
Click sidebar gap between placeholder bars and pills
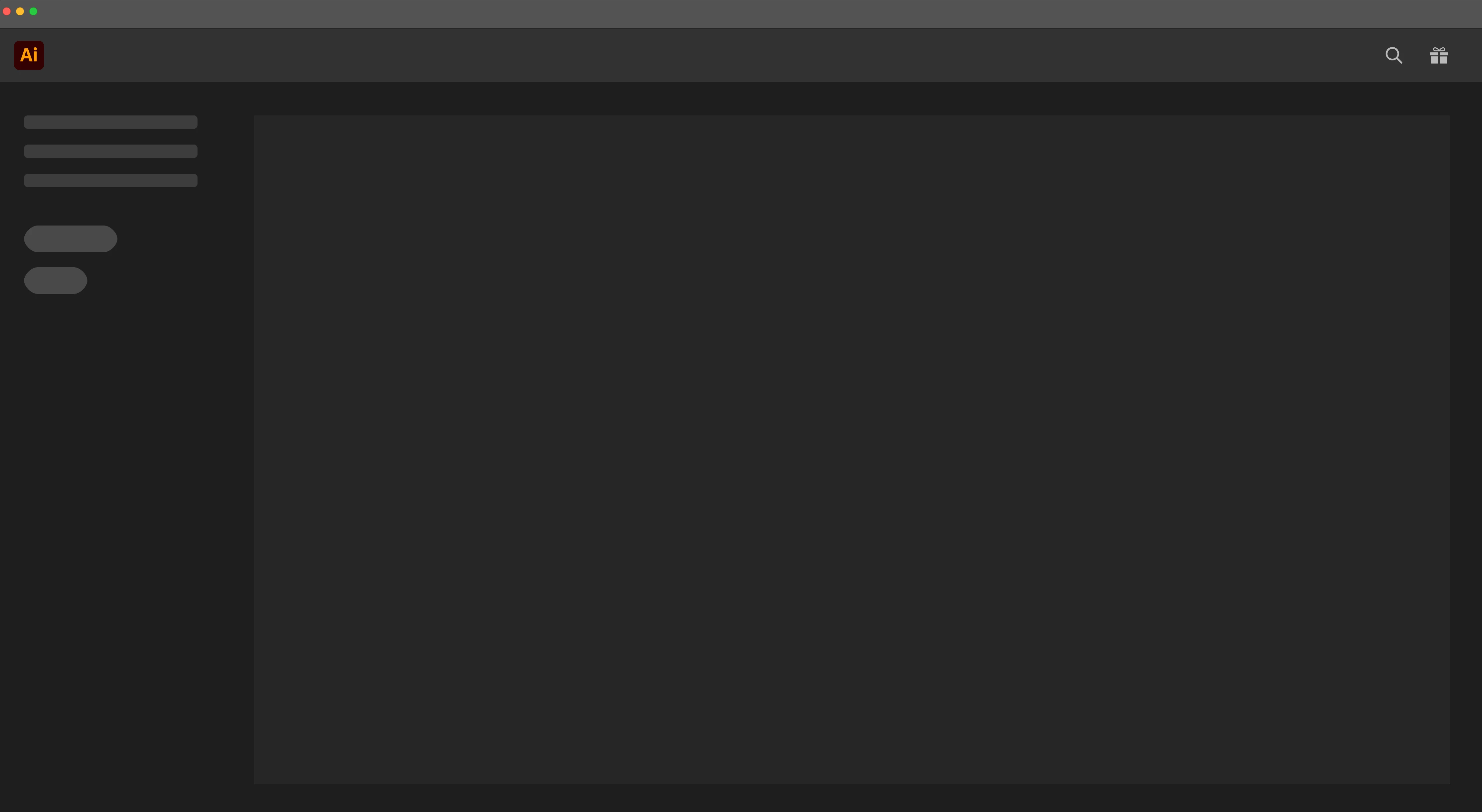tap(110, 207)
